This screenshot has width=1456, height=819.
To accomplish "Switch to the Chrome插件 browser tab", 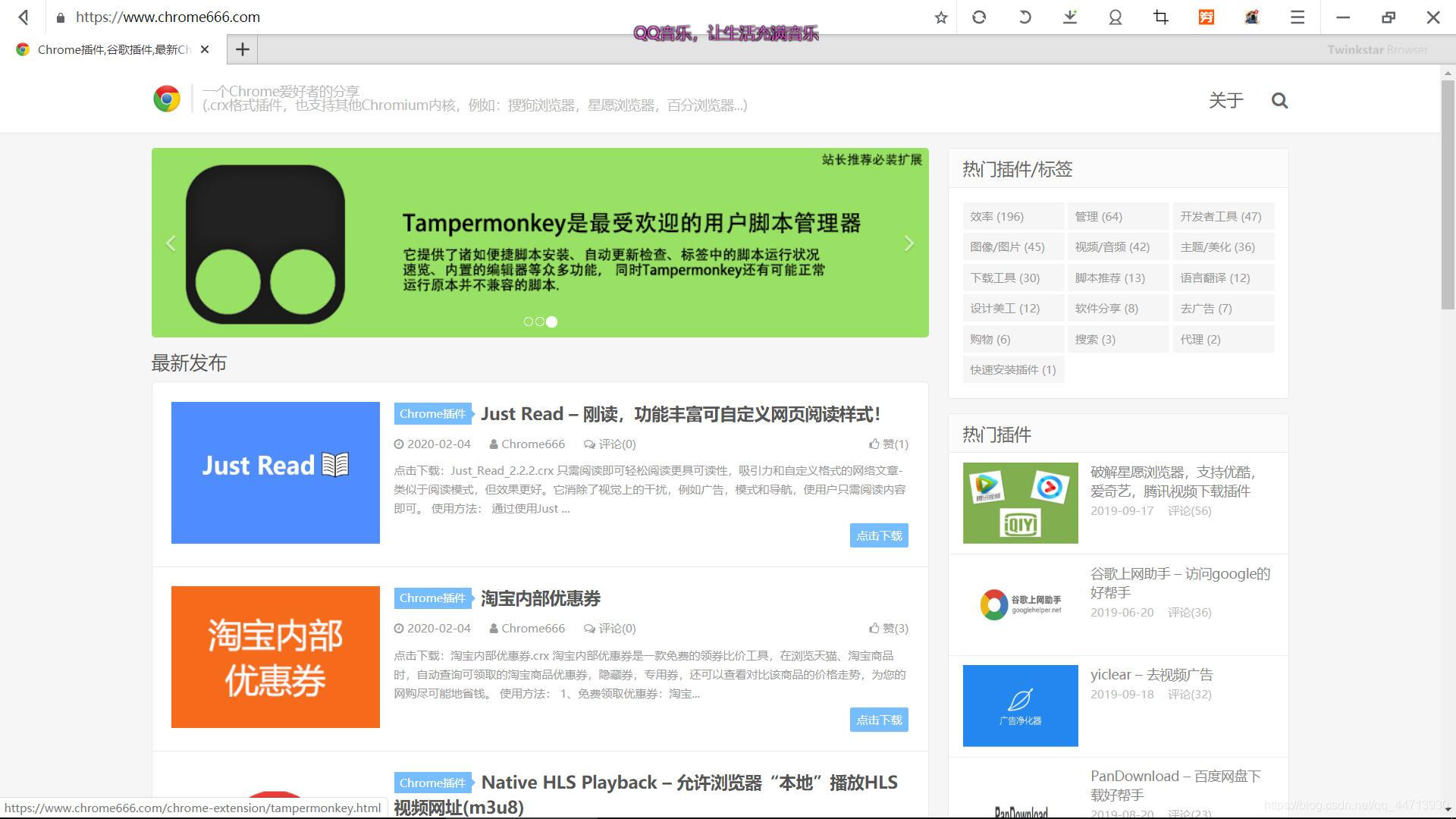I will (106, 49).
